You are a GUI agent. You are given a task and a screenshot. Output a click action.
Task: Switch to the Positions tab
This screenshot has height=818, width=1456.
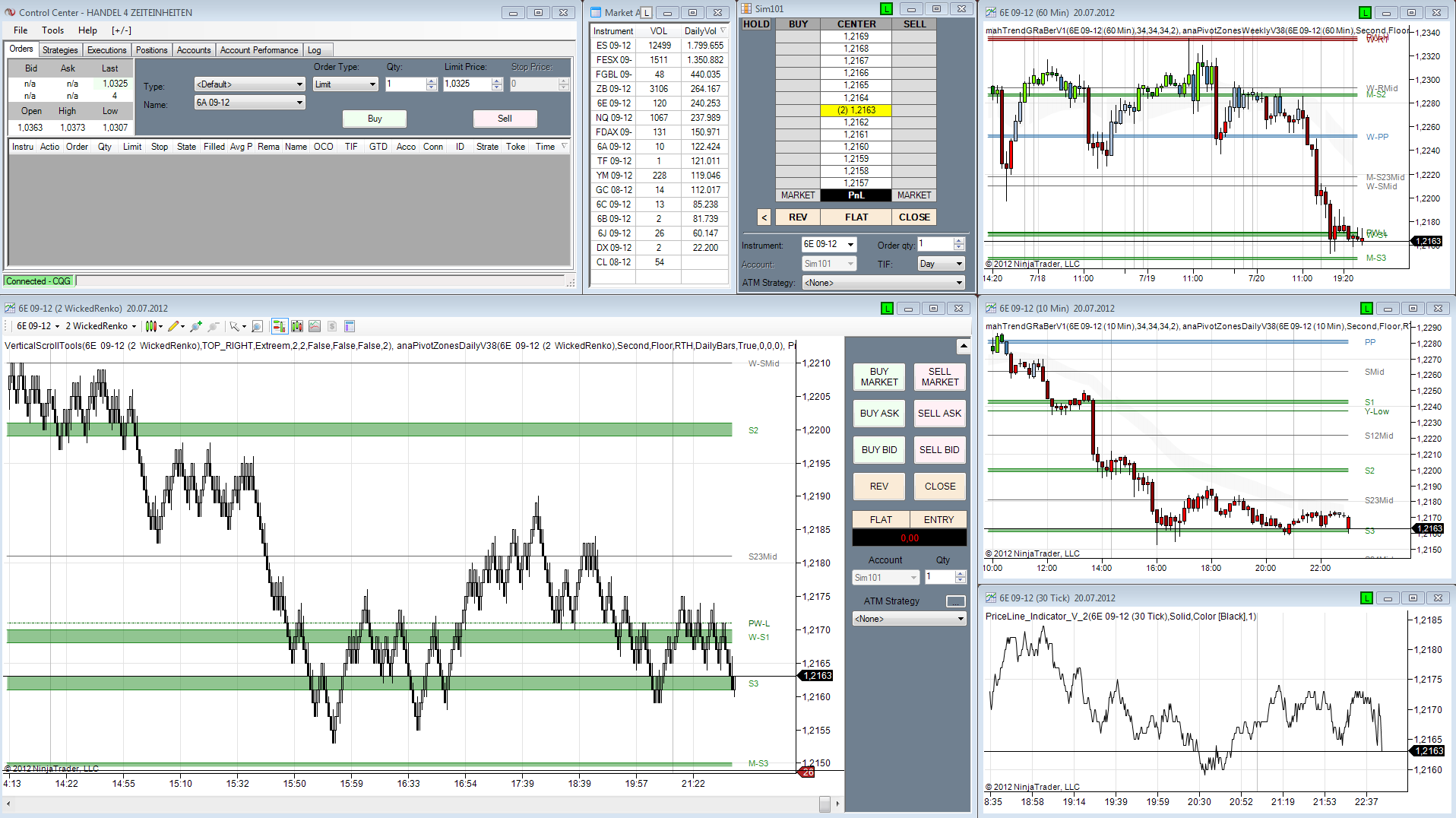152,50
